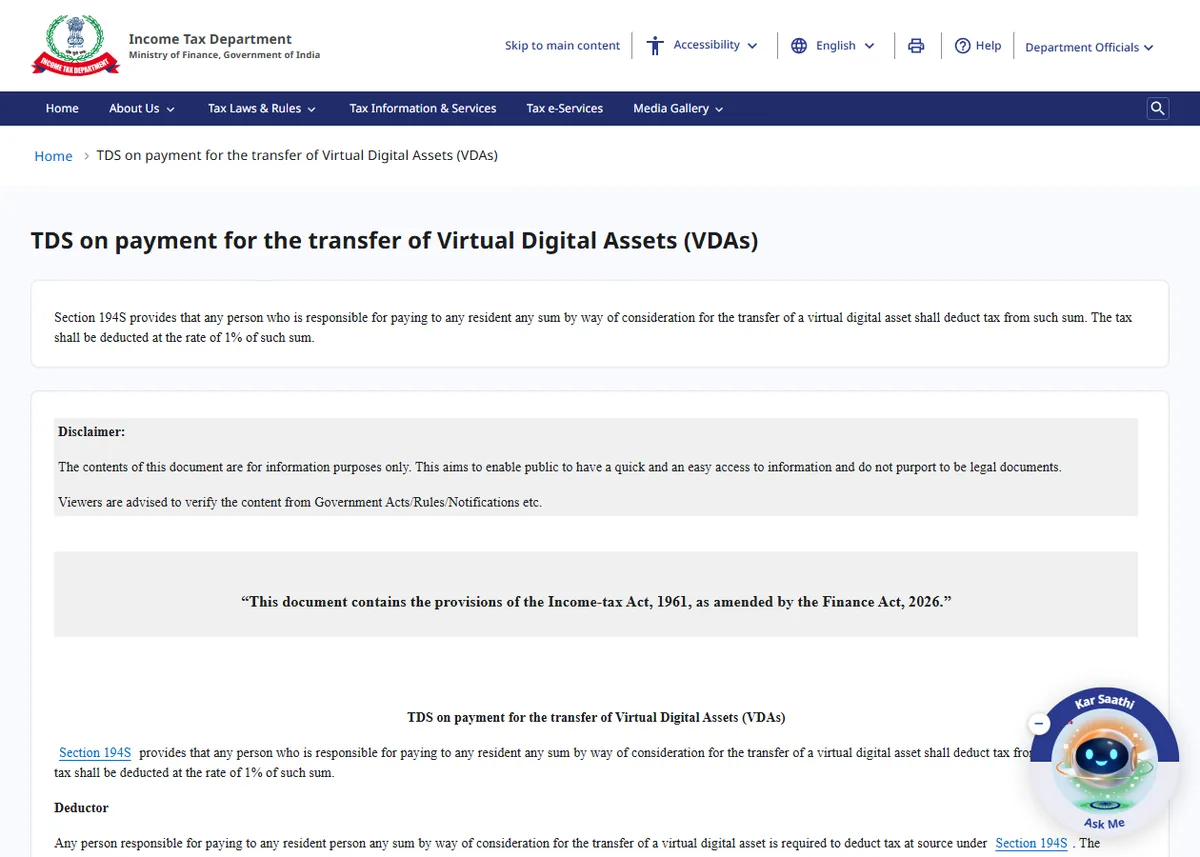Open Tax Information & Services menu
Screen dimensions: 1200x857
tap(423, 108)
